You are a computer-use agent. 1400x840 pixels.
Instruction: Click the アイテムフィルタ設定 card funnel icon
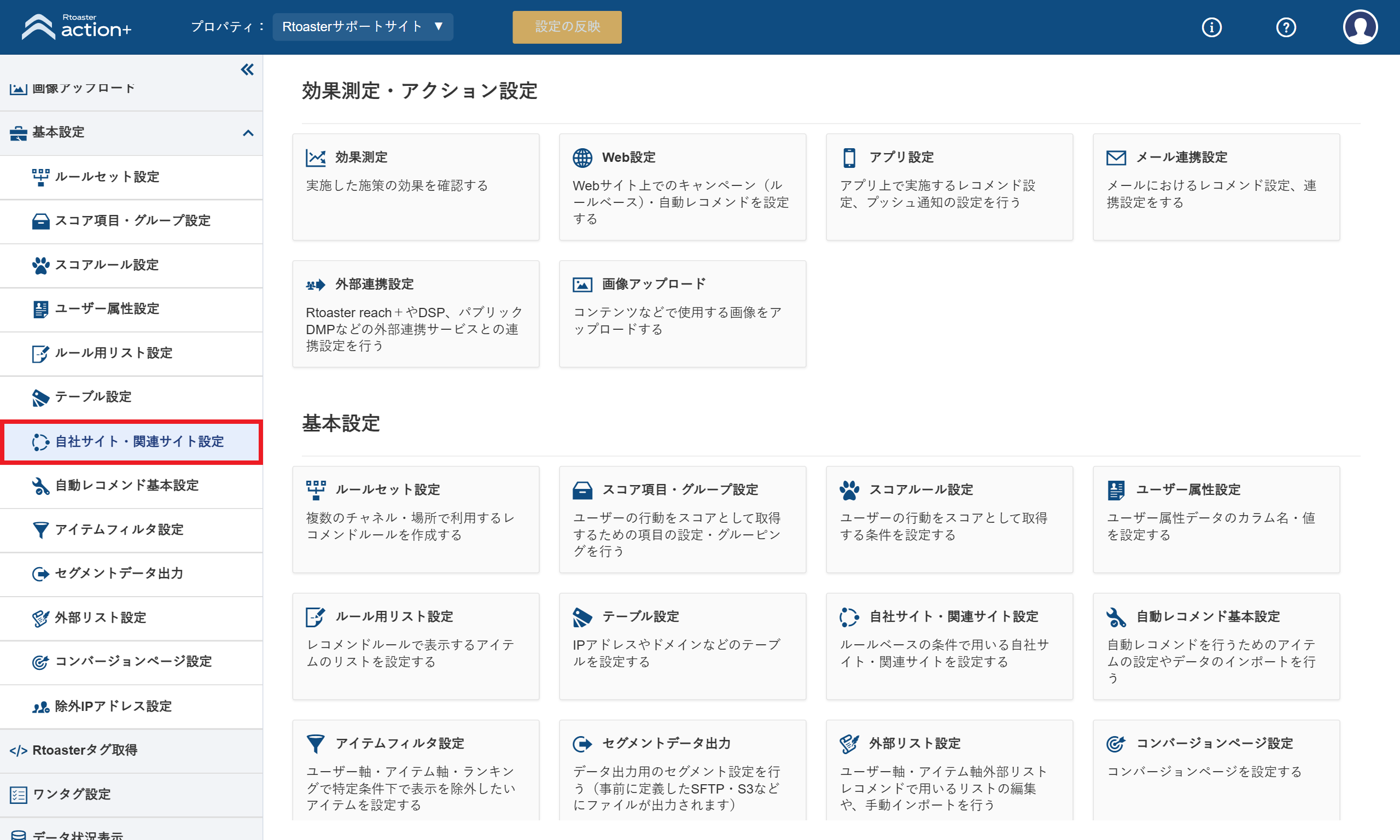coord(316,744)
